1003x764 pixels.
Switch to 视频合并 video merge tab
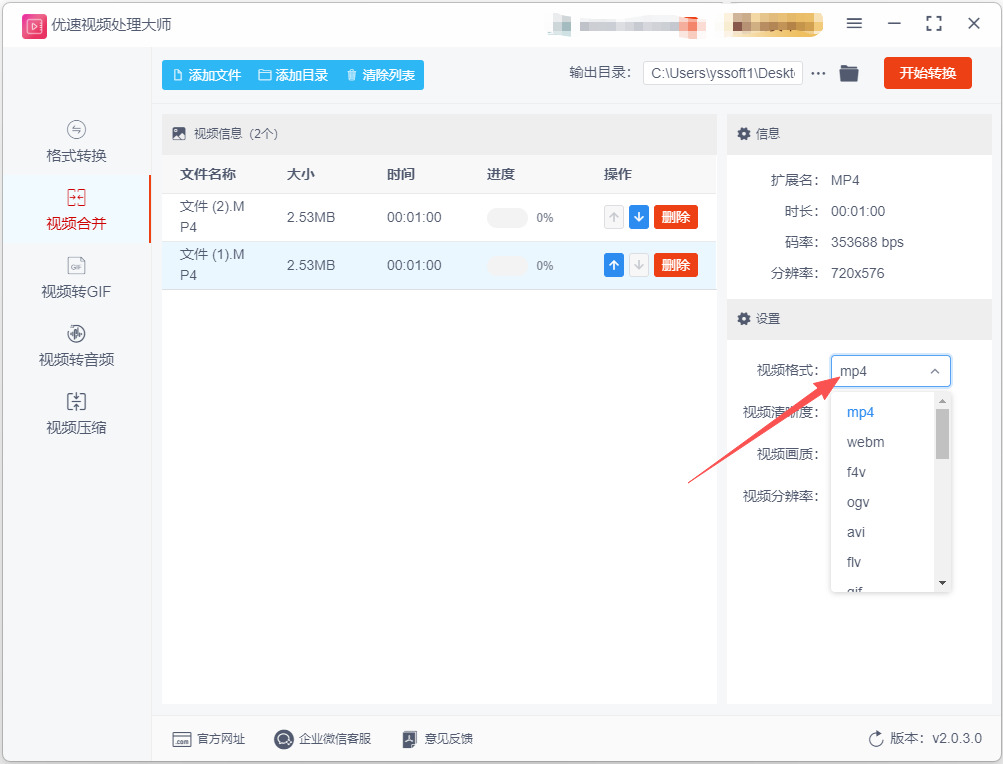click(x=76, y=209)
